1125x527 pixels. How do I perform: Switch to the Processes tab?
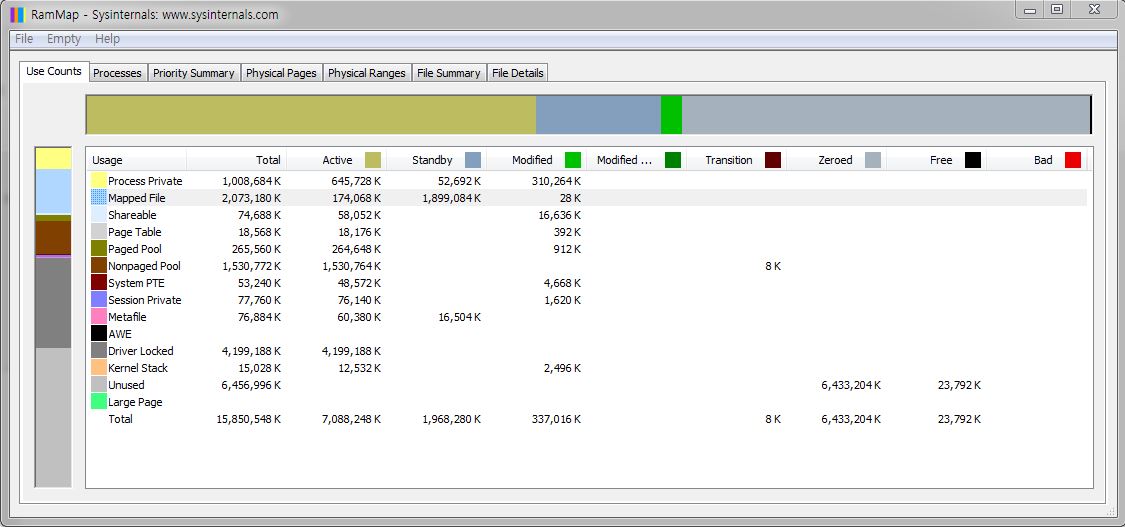[117, 73]
